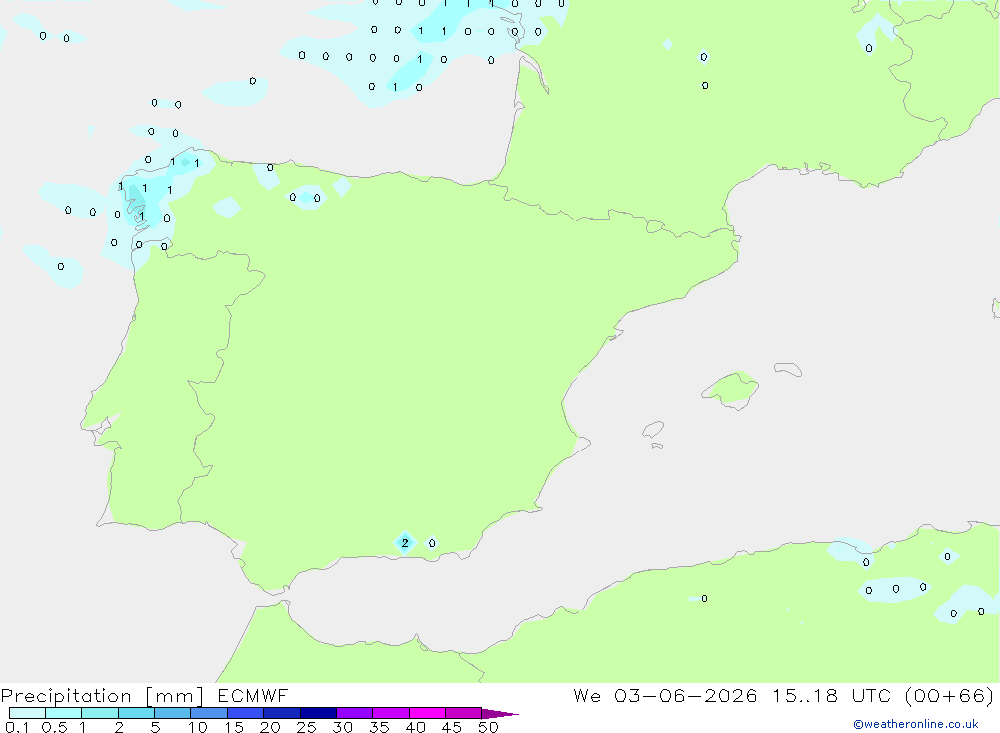
Task: Select the 40–45 mm legend color swatch
Action: [x=427, y=713]
